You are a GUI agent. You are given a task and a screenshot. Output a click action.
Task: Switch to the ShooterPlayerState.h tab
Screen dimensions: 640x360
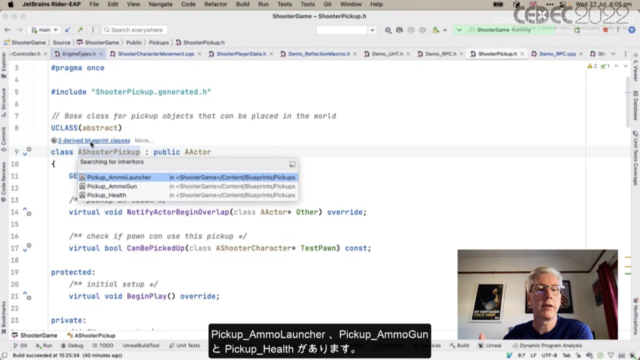tap(241, 54)
